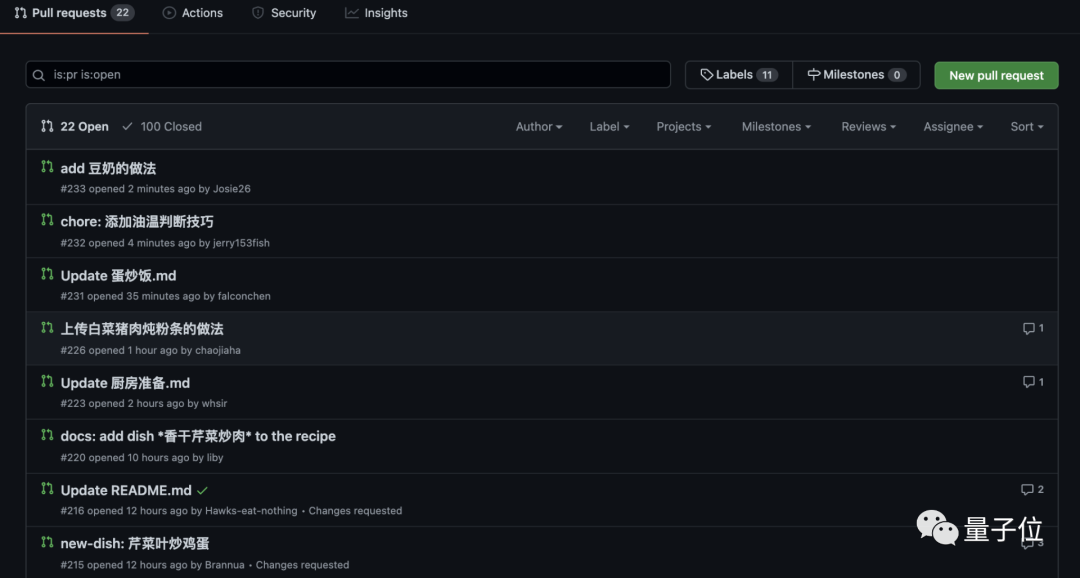1080x578 pixels.
Task: Click the search magnifier icon in filter box
Action: 39,75
